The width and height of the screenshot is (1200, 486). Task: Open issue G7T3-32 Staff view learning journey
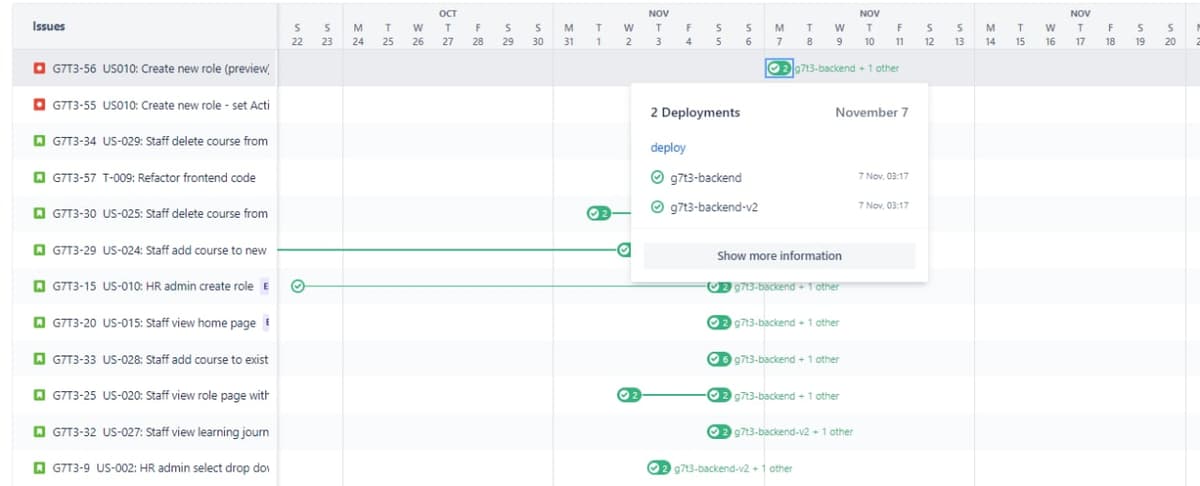pos(160,432)
